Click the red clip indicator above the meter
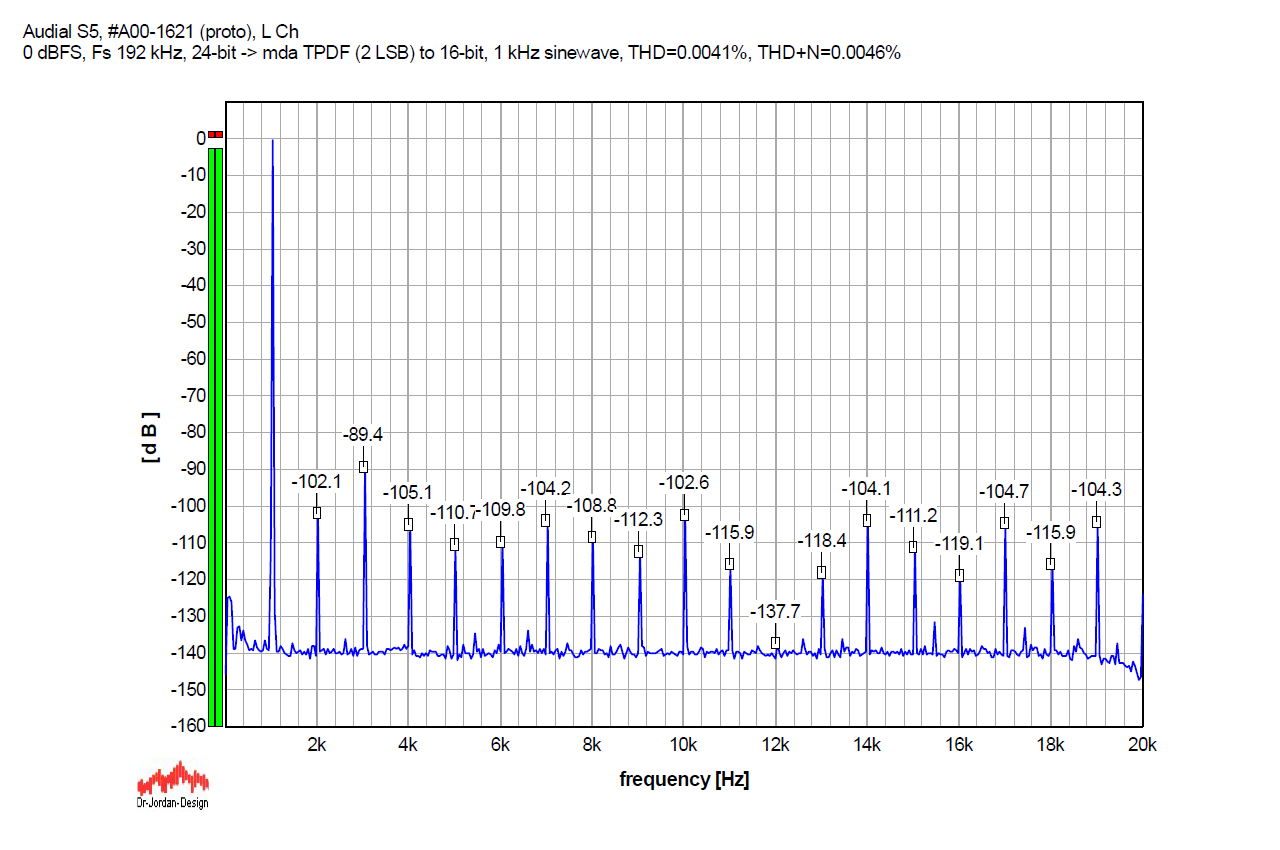 [216, 135]
